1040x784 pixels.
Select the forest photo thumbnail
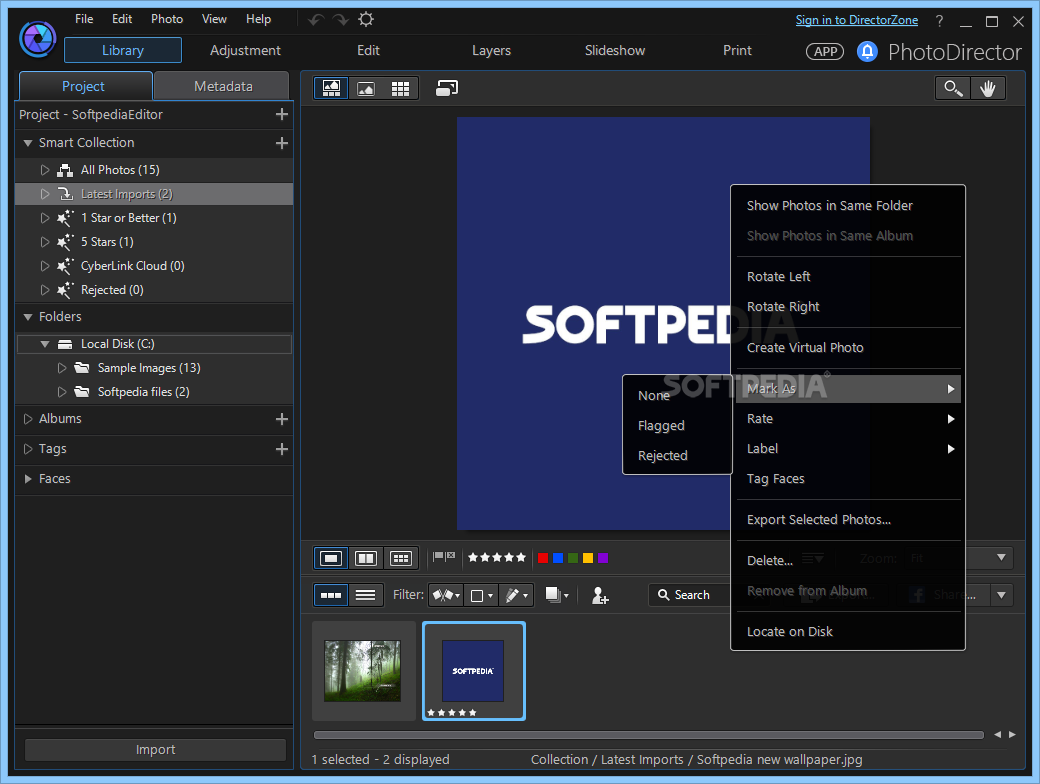(363, 671)
